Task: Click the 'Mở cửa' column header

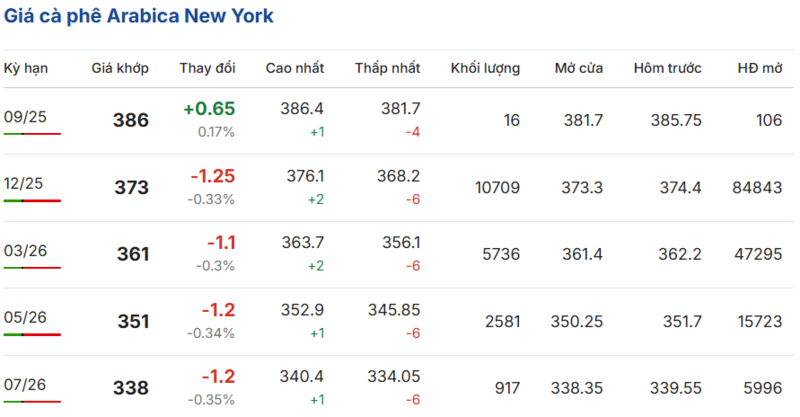Action: point(578,69)
